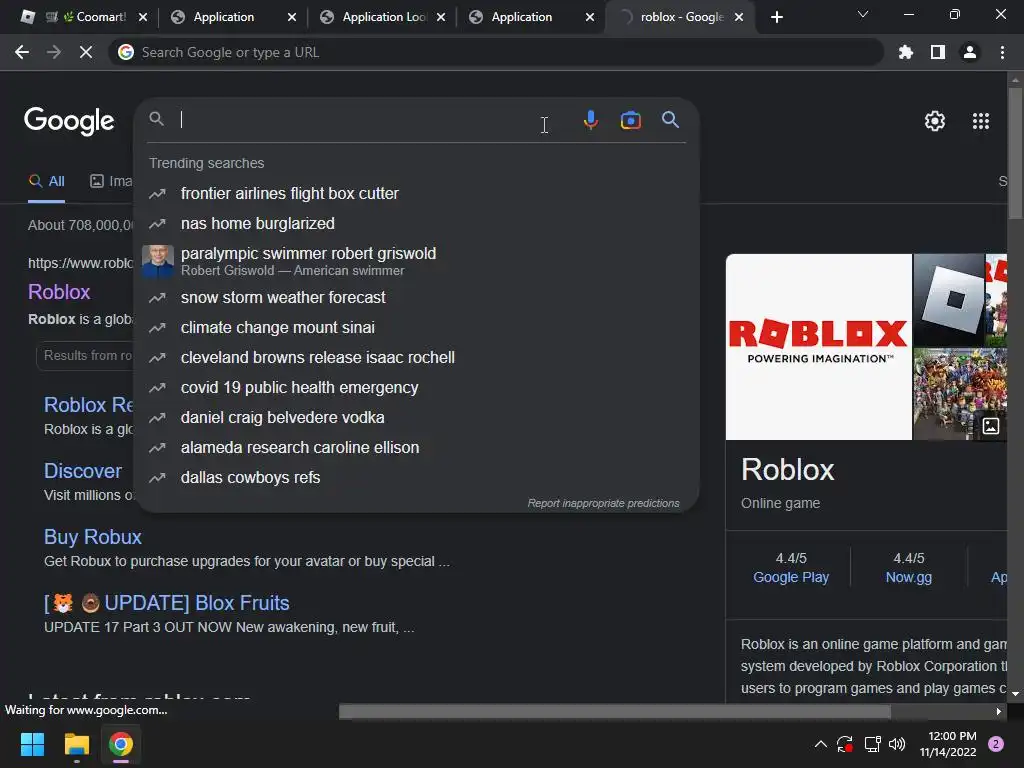The image size is (1024, 768).
Task: Open Now.gg rating link
Action: [x=908, y=577]
